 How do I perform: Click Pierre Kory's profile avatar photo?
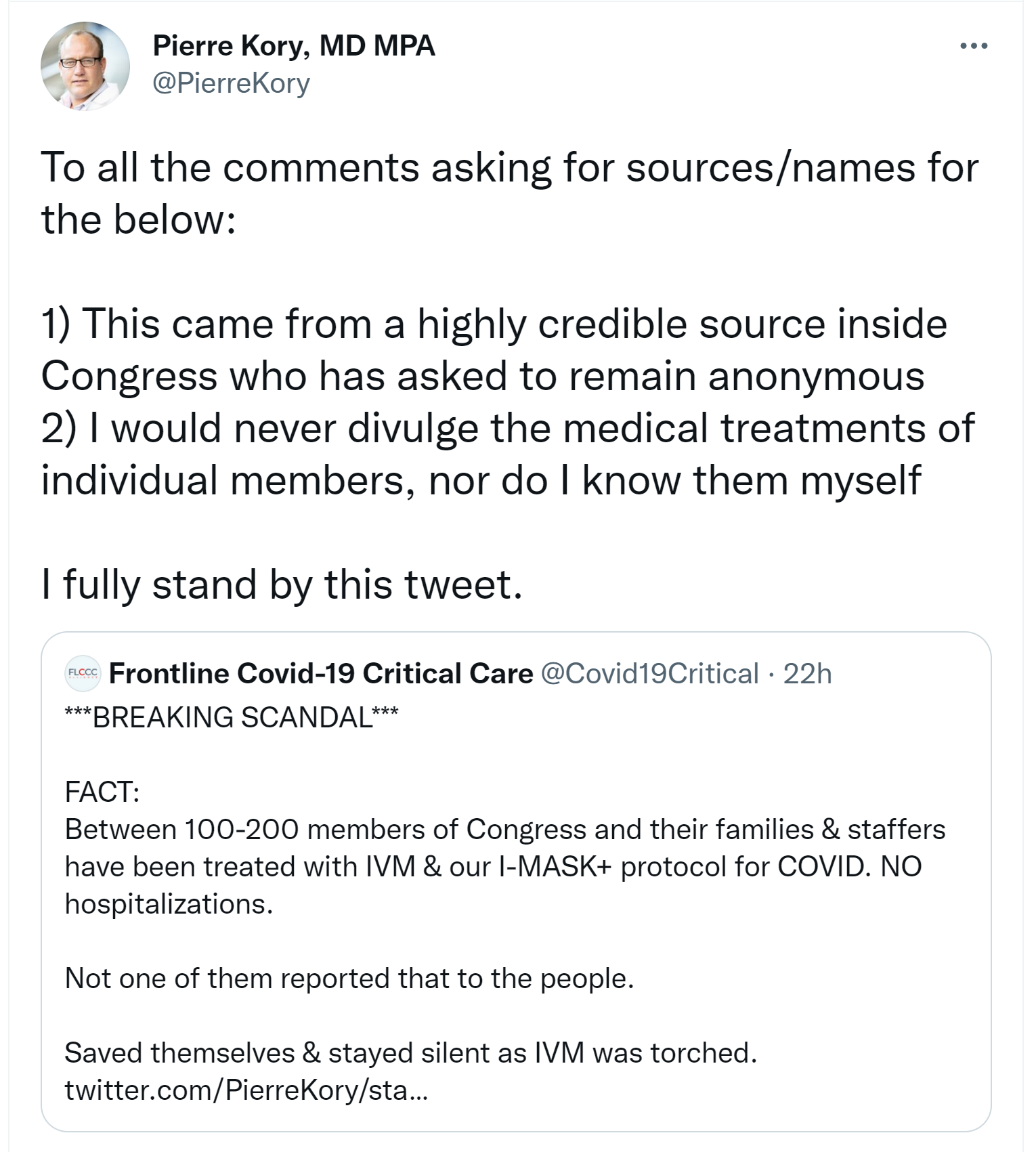[x=85, y=66]
